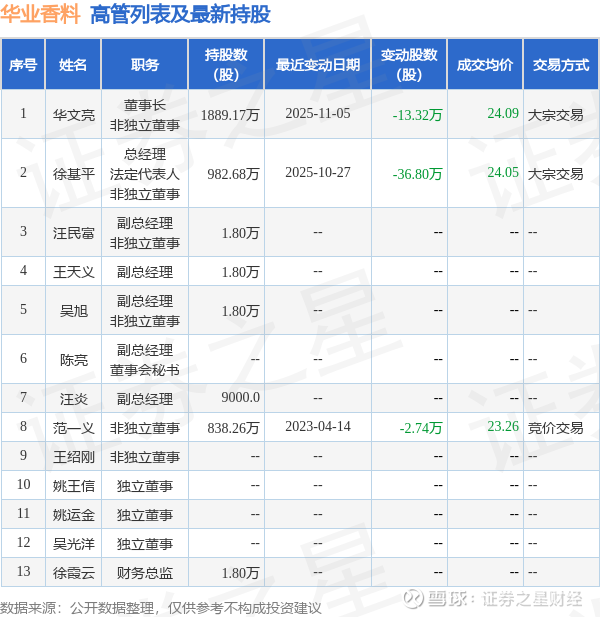The width and height of the screenshot is (600, 617).
Task: Click the date 2025-10-27
Action: (x=318, y=172)
